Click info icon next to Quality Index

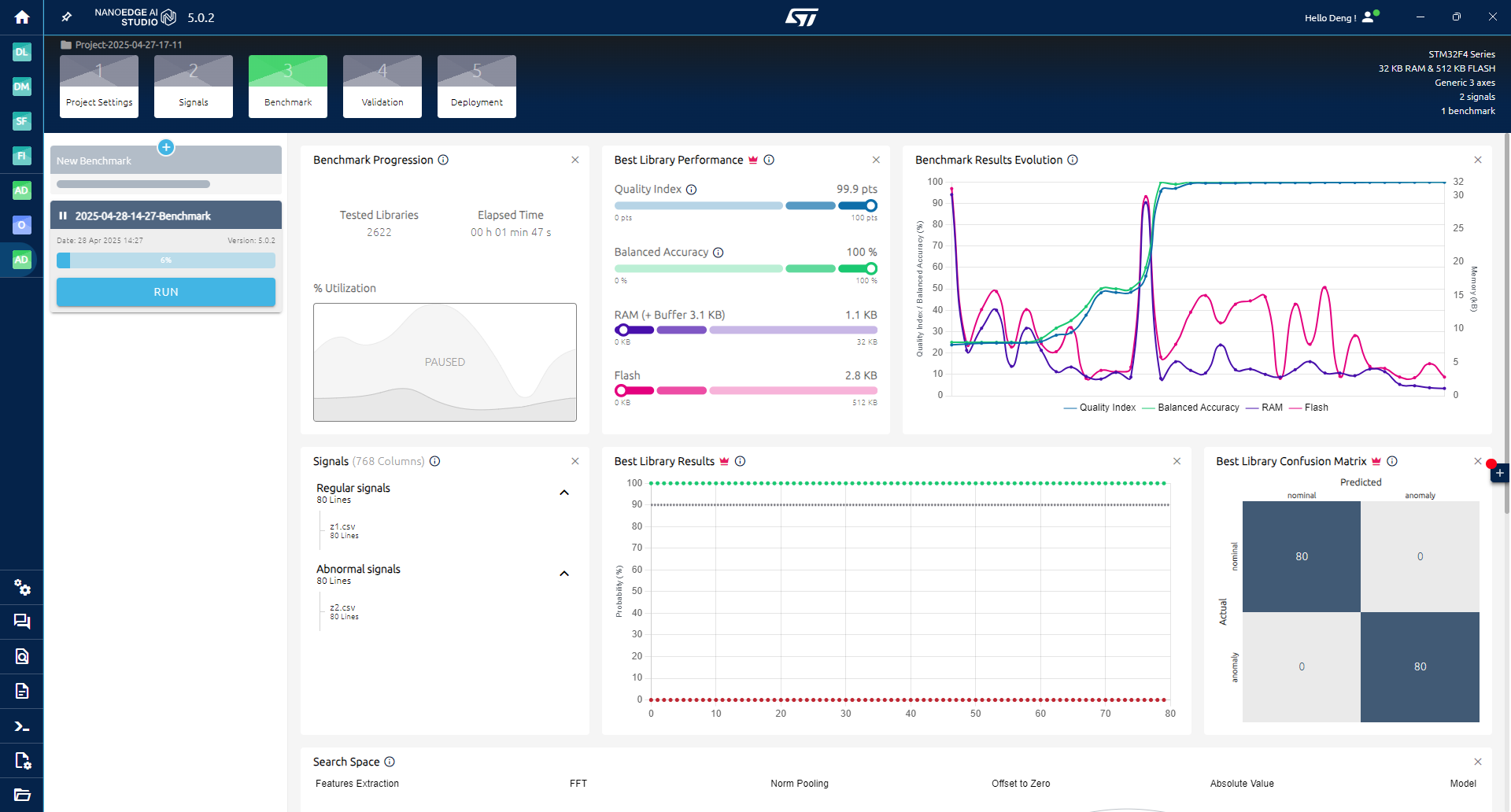[691, 190]
